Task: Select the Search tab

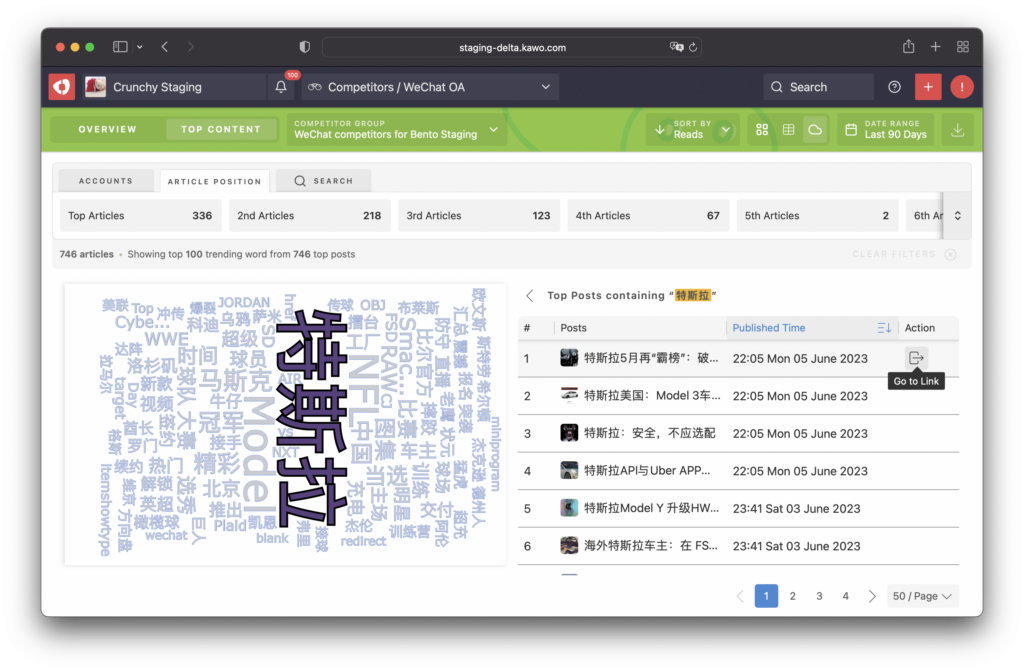Action: click(324, 181)
